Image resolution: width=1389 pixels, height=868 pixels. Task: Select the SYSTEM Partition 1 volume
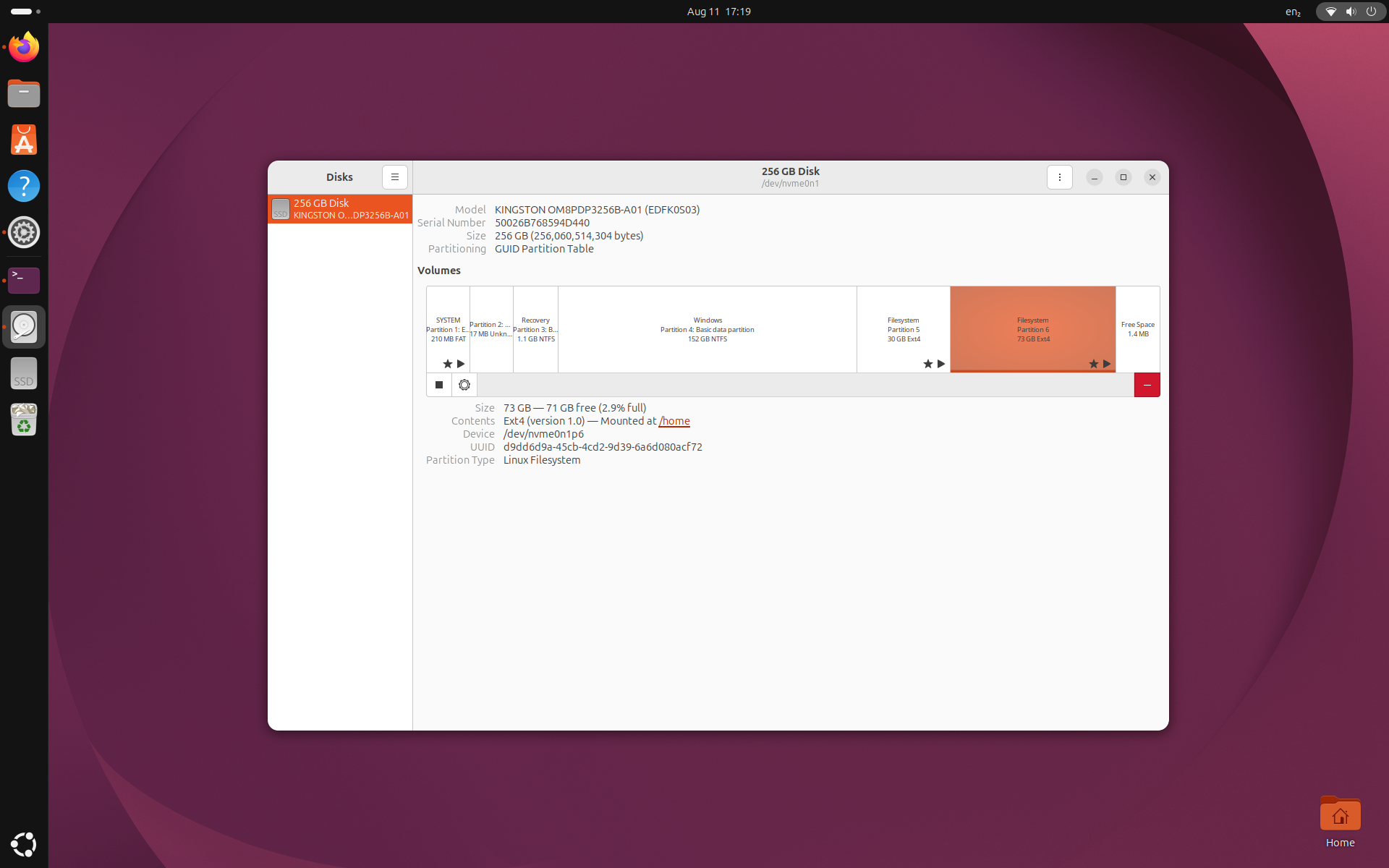448,329
